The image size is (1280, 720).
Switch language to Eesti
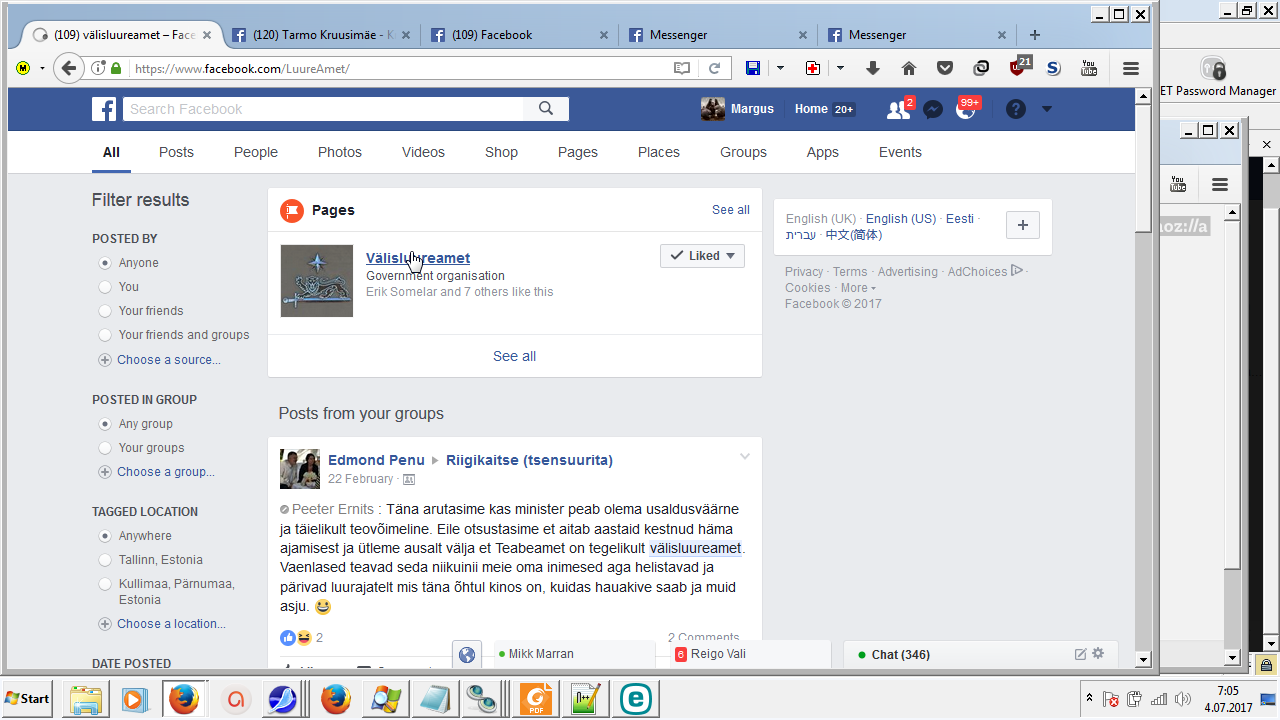pyautogui.click(x=960, y=219)
